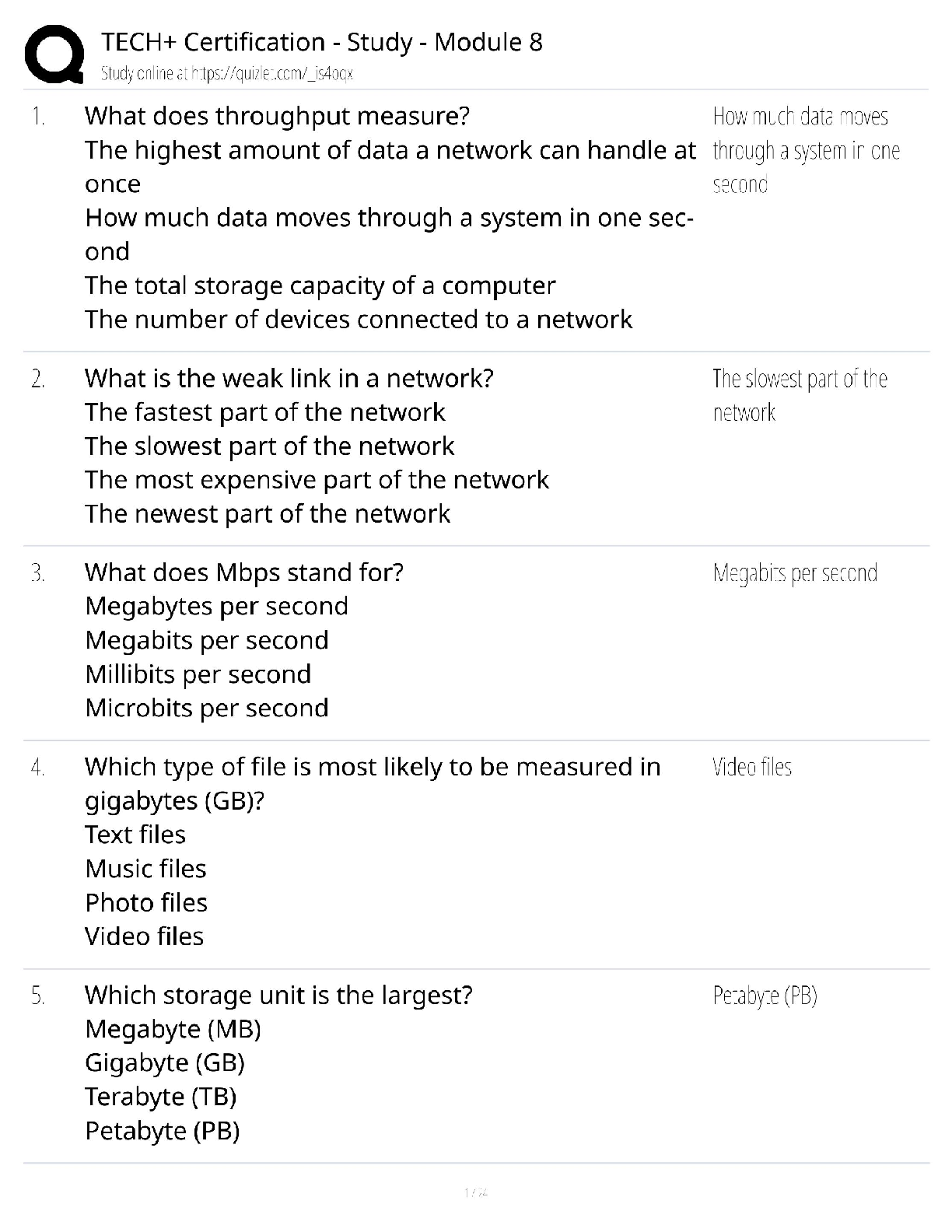Choose option 'Photo files'
This screenshot has height=1232, width=952.
[146, 903]
